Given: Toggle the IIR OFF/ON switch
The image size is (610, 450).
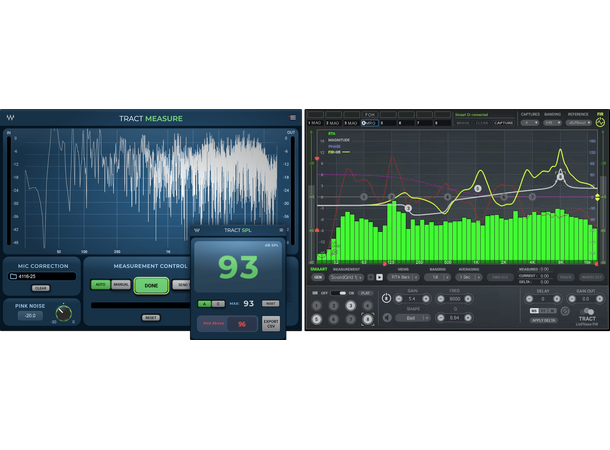Looking at the screenshot, I should [x=339, y=293].
